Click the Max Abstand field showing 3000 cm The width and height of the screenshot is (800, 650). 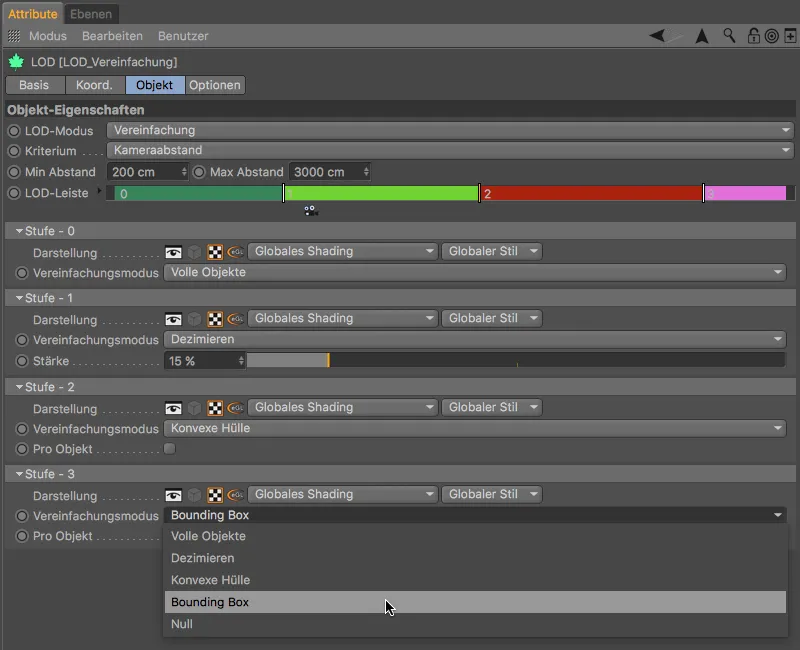(330, 172)
